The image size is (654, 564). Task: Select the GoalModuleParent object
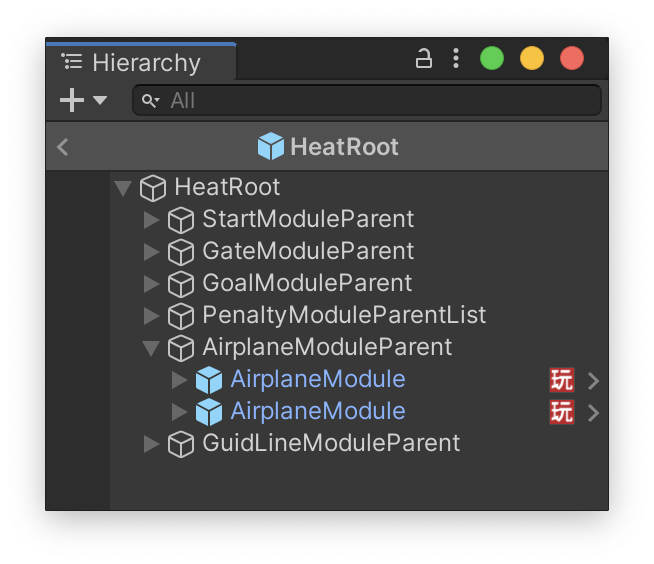[x=307, y=283]
